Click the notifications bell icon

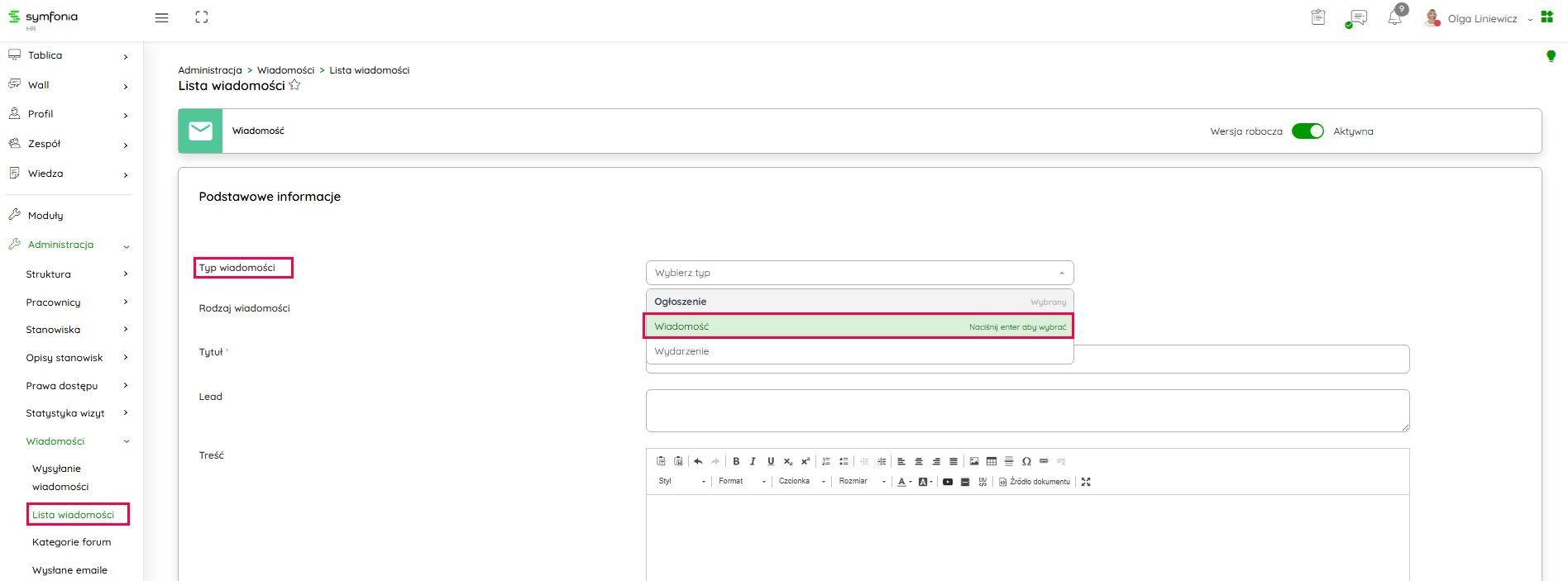click(x=1394, y=18)
